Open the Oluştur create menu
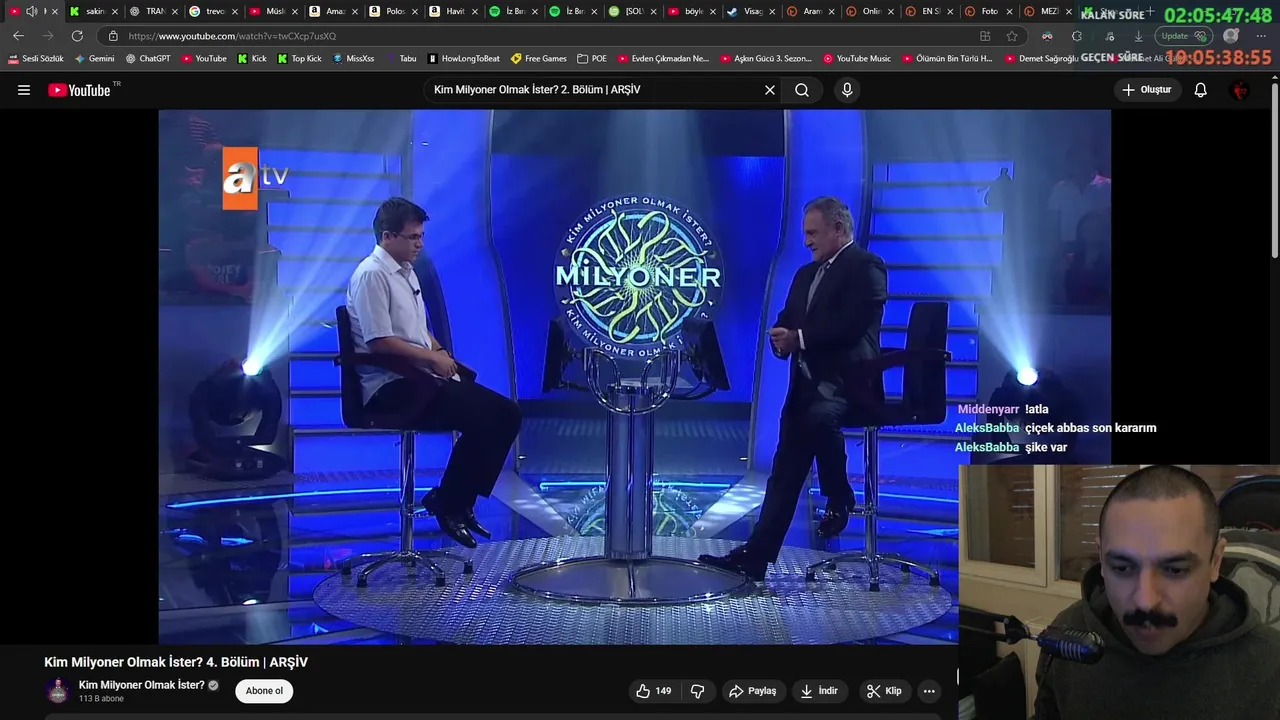Image resolution: width=1280 pixels, height=720 pixels. (x=1146, y=90)
